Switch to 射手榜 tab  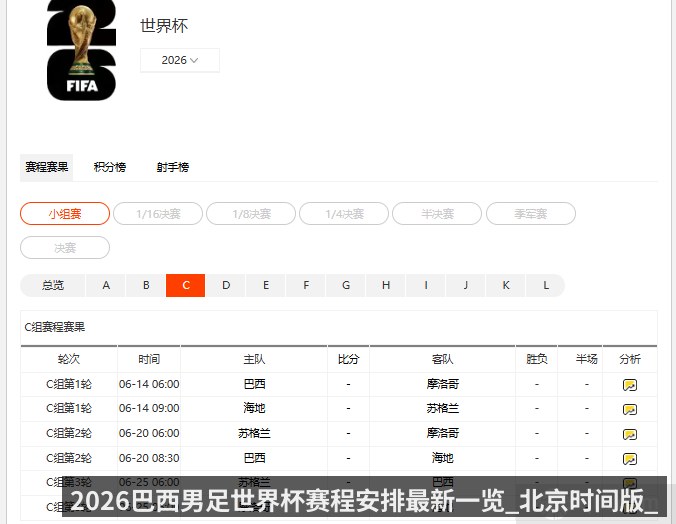coord(172,167)
